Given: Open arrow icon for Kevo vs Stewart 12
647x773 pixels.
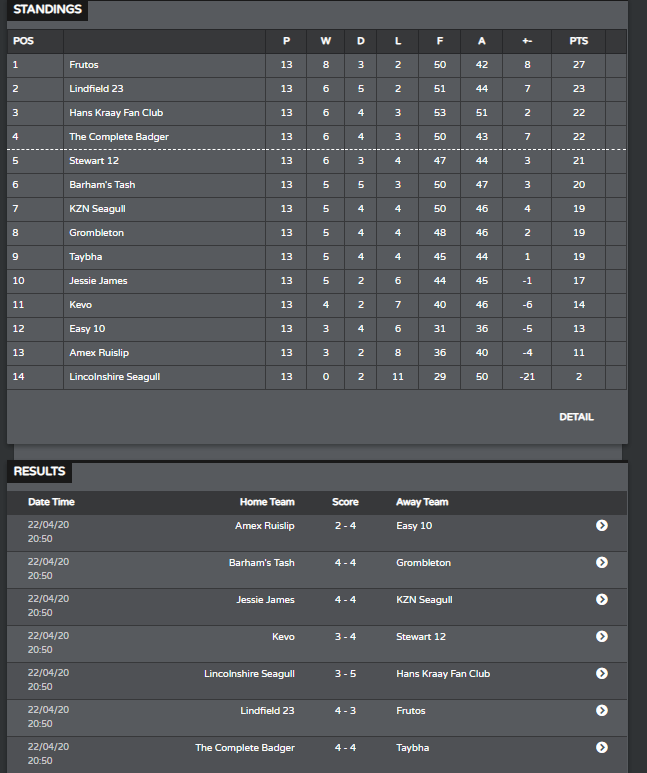Looking at the screenshot, I should pyautogui.click(x=602, y=636).
